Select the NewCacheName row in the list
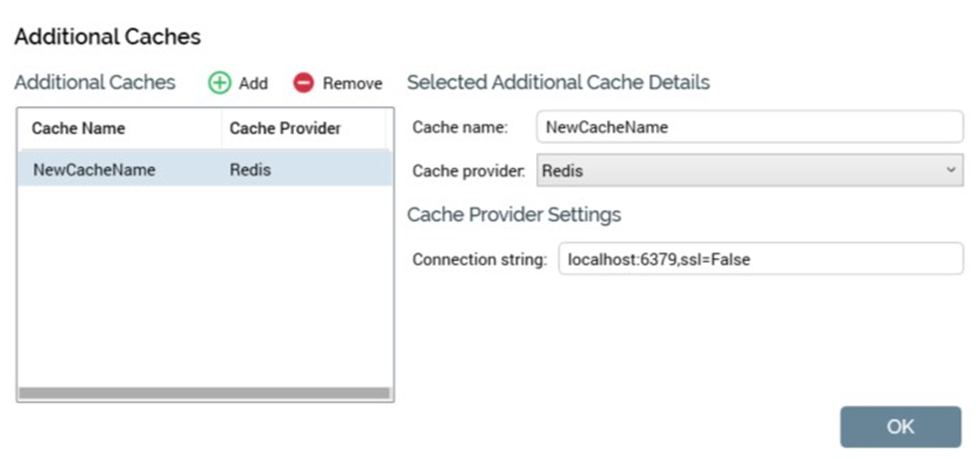This screenshot has width=976, height=459. (x=94, y=170)
